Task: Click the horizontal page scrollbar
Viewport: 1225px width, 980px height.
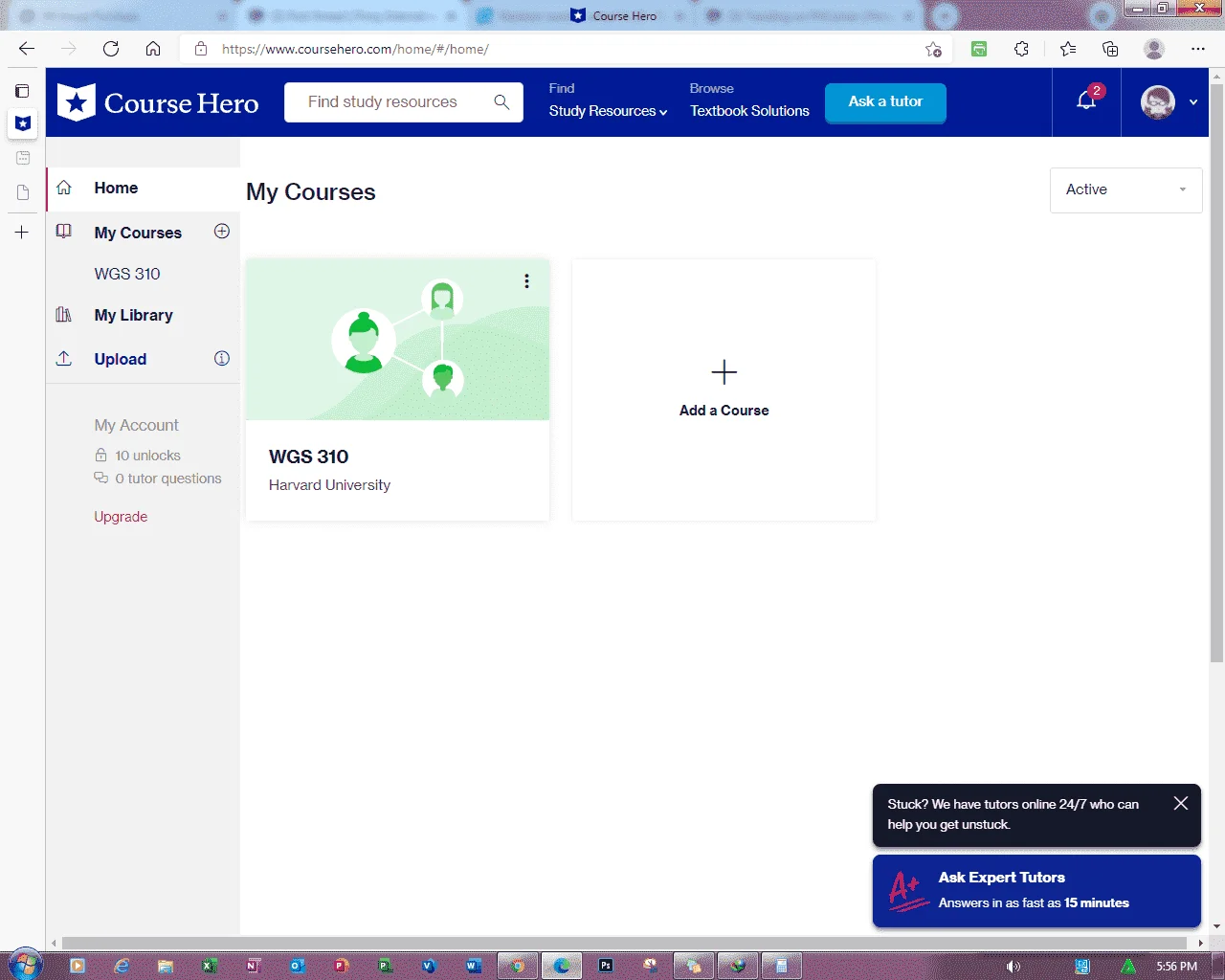Action: tap(623, 943)
